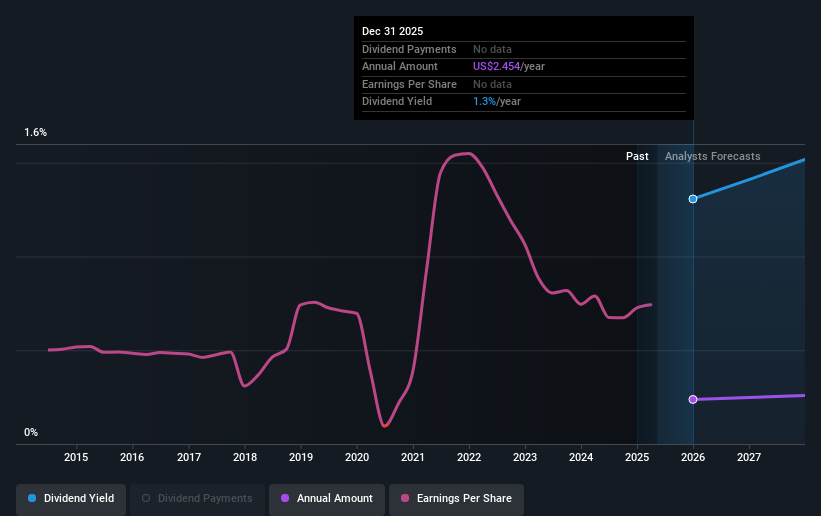Enable the Dividend Payments legend series
The width and height of the screenshot is (821, 516).
(x=197, y=498)
